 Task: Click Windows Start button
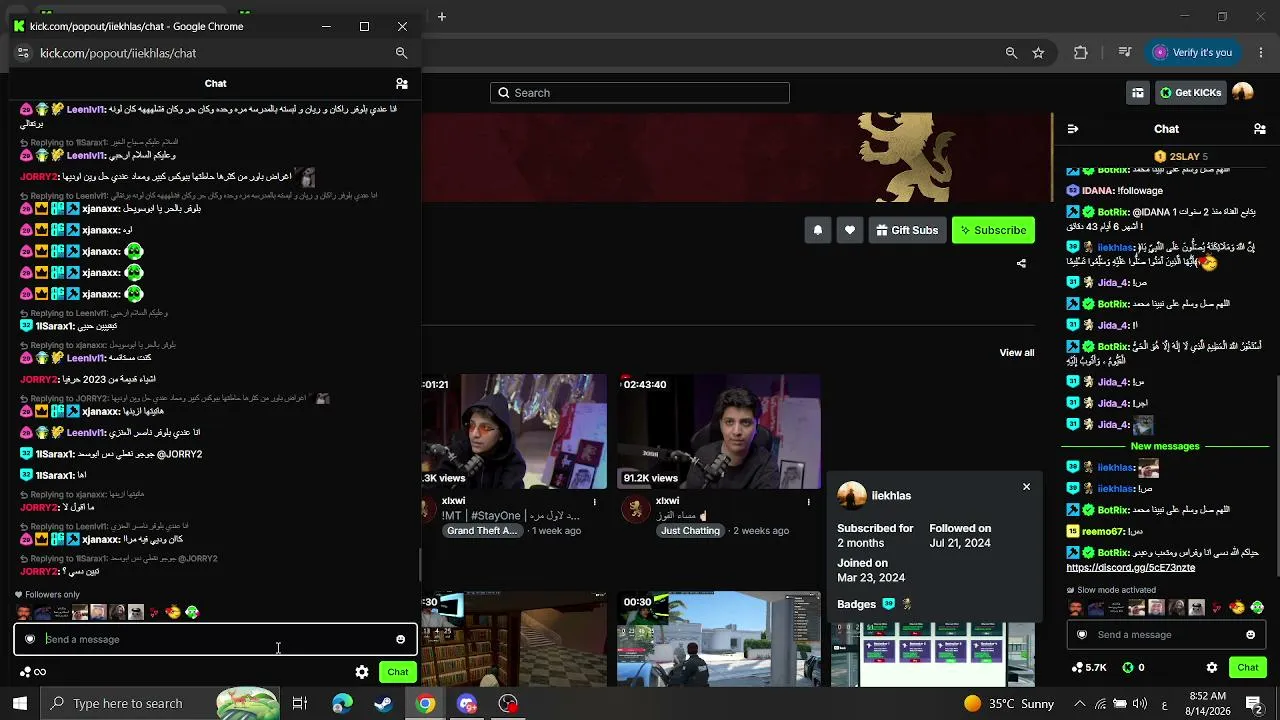click(x=20, y=704)
